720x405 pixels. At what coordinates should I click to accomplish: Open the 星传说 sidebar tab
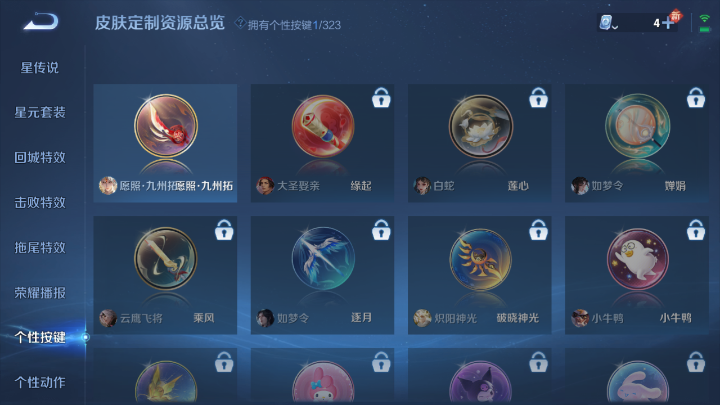39,68
